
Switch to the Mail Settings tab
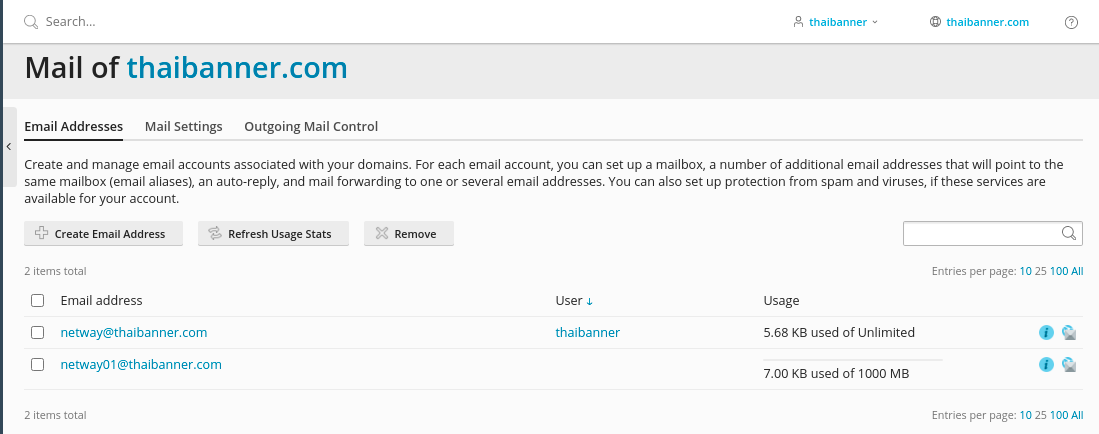(x=183, y=127)
